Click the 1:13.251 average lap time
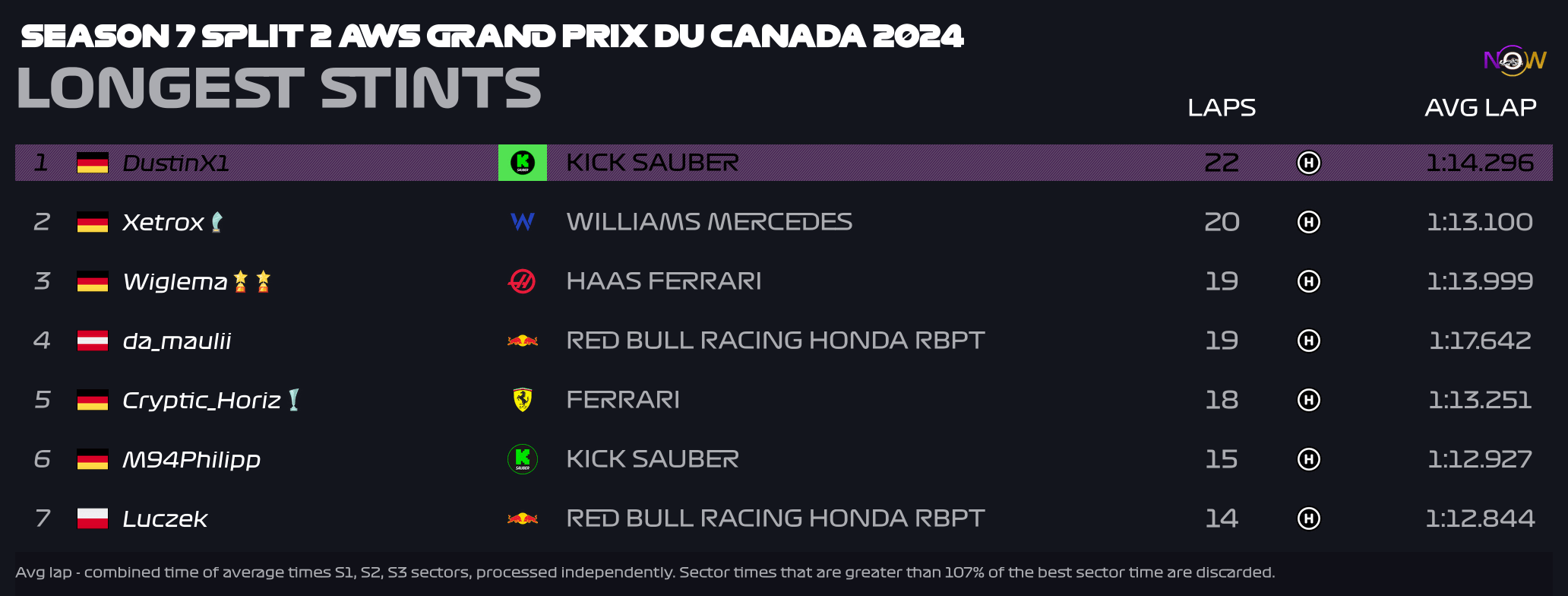The height and width of the screenshot is (596, 1568). 1480,400
